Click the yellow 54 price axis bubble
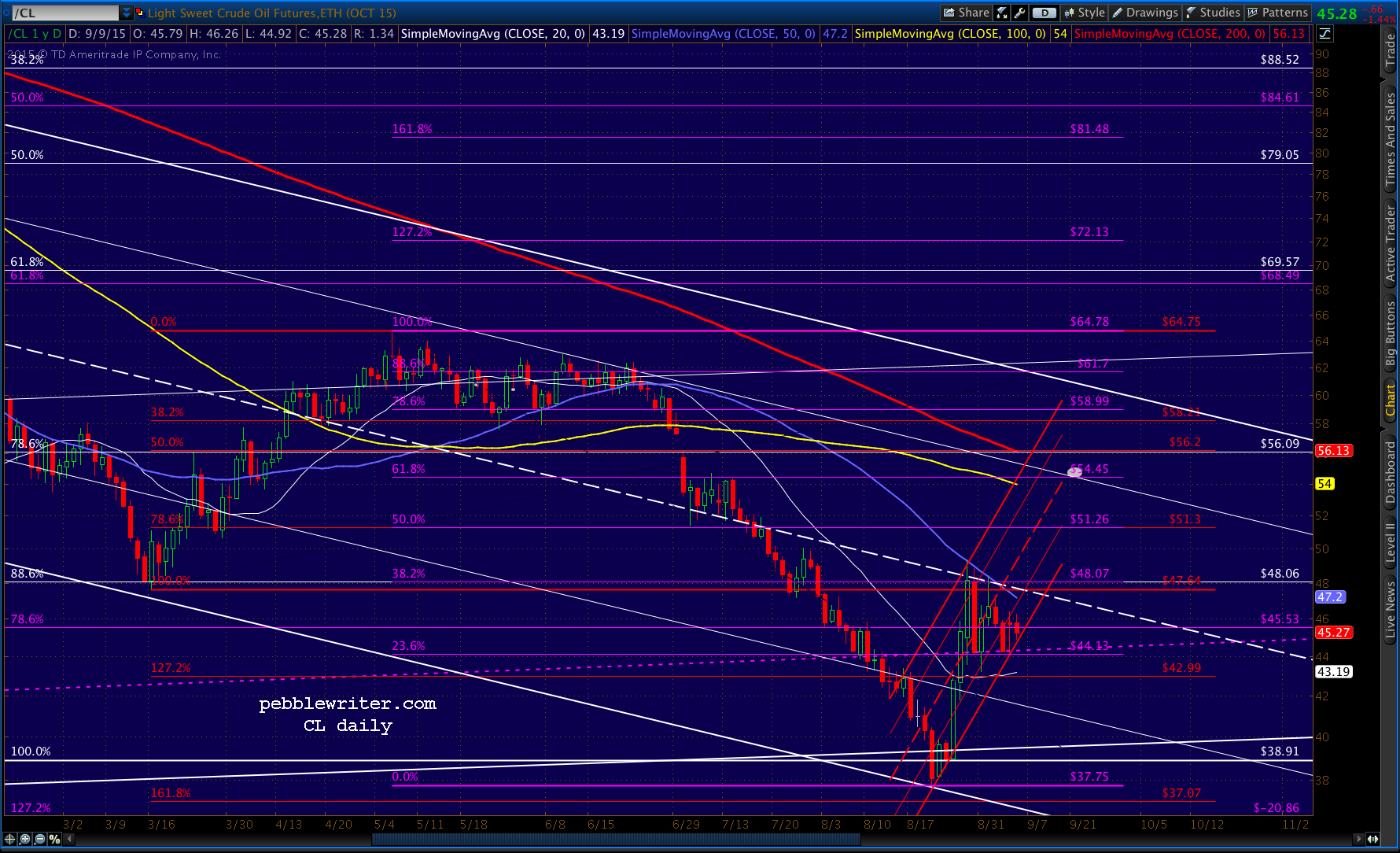Viewport: 1400px width, 853px height. (1324, 484)
